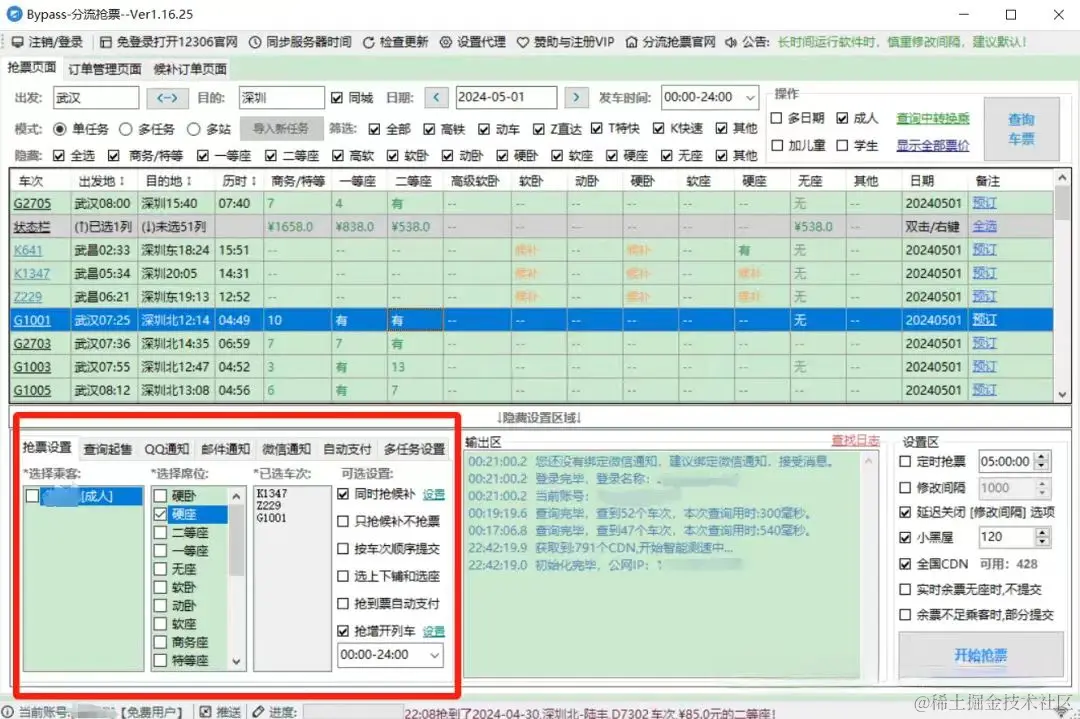
Task: Swap departure and destination stations button
Action: click(167, 98)
